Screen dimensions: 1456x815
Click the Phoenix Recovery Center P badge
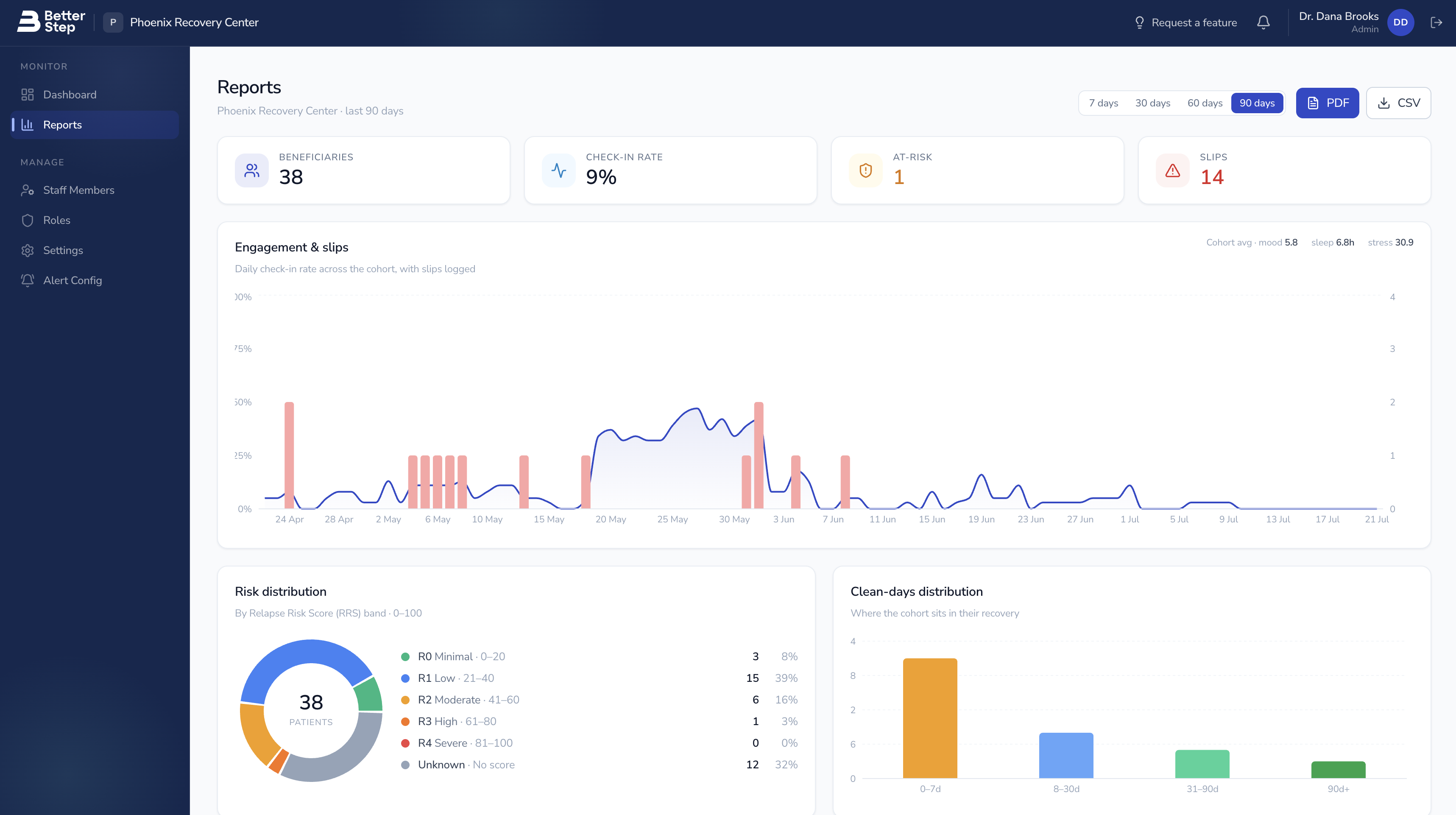point(113,22)
